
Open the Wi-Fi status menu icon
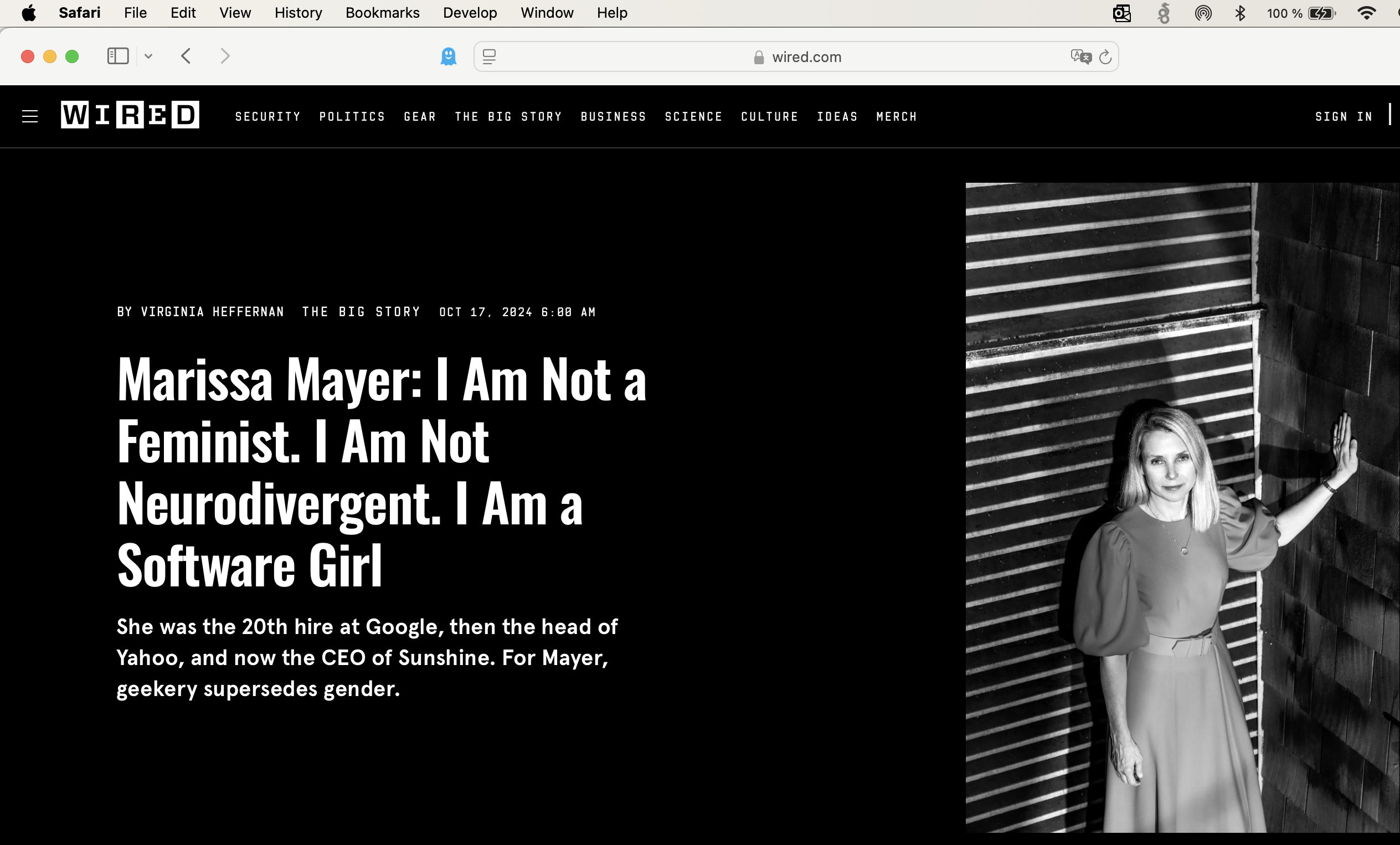(x=1365, y=13)
